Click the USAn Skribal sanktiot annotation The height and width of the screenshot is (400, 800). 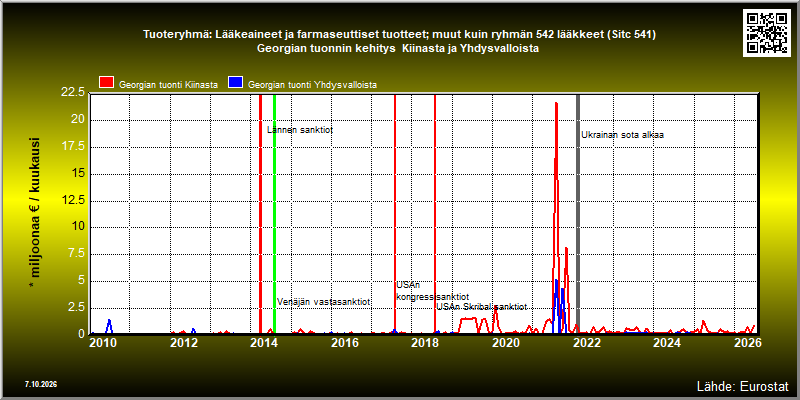coord(482,307)
